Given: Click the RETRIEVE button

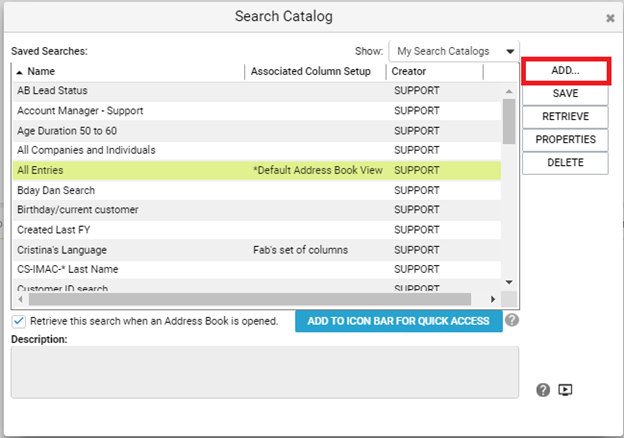Looking at the screenshot, I should [x=566, y=117].
